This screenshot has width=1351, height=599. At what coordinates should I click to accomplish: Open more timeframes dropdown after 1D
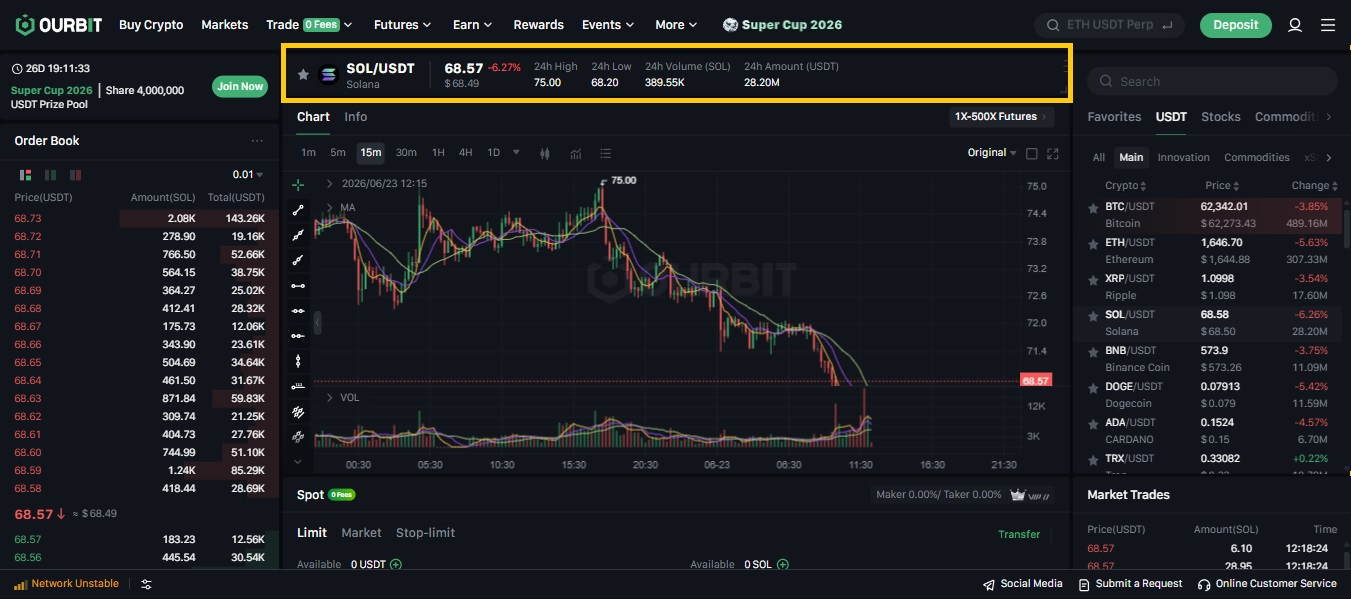pos(516,153)
